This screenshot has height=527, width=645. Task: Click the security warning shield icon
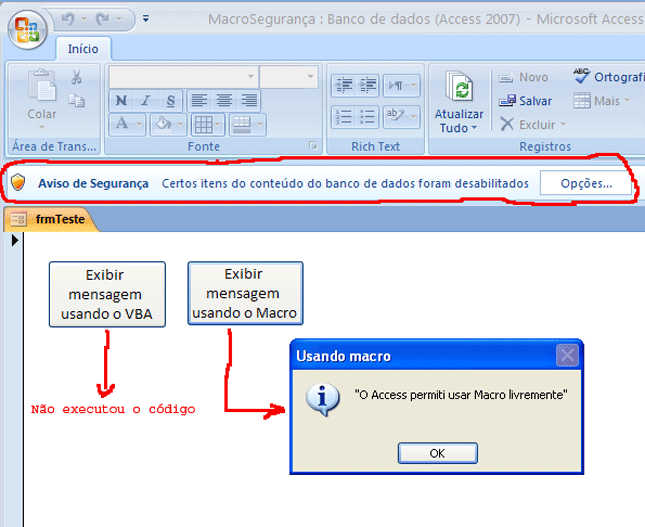coord(18,182)
